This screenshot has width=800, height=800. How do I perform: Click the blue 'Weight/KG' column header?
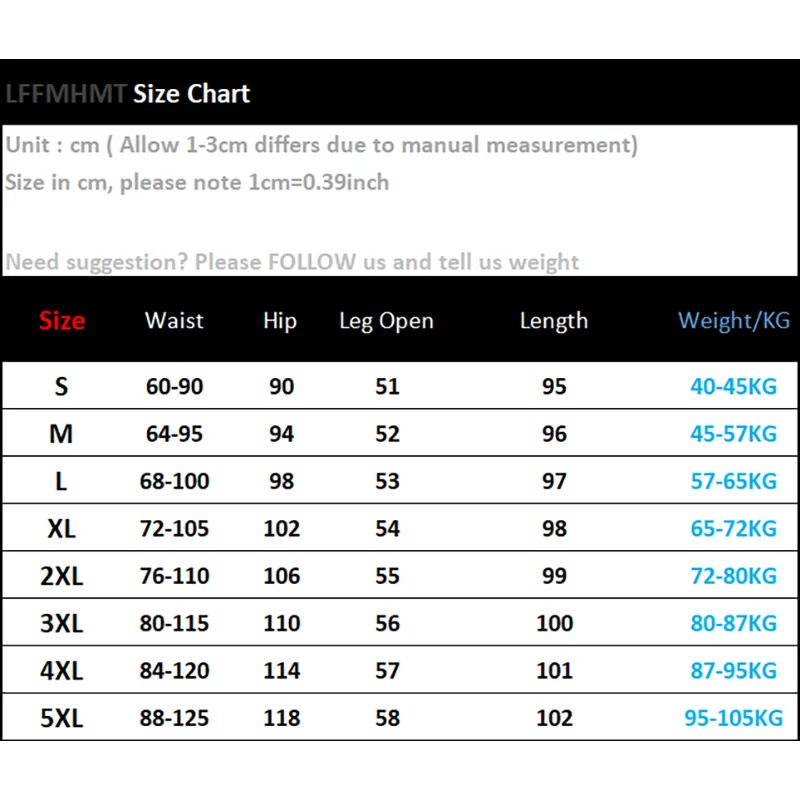pos(734,321)
